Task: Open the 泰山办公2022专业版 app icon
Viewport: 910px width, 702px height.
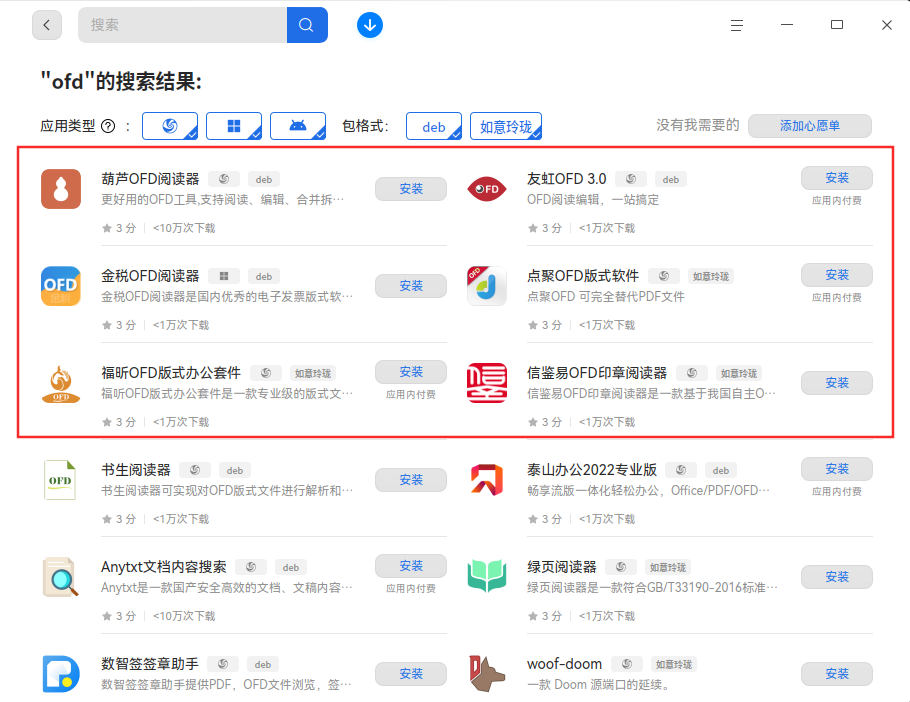Action: (x=487, y=480)
